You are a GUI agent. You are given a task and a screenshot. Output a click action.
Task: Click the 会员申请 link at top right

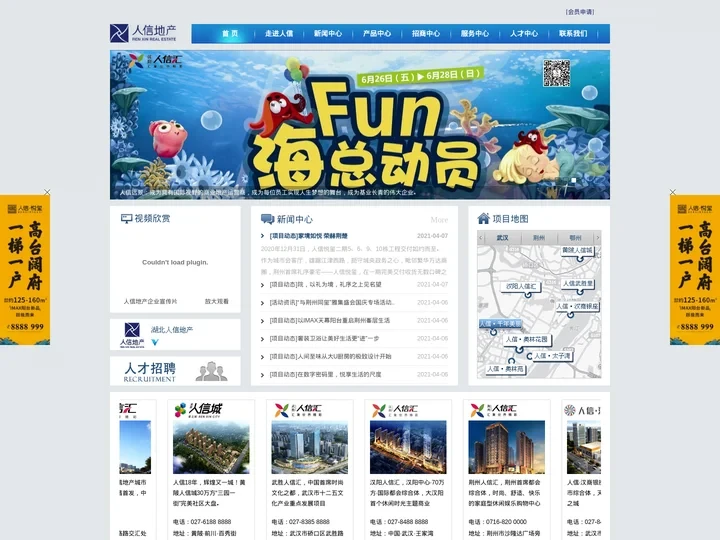coord(580,12)
